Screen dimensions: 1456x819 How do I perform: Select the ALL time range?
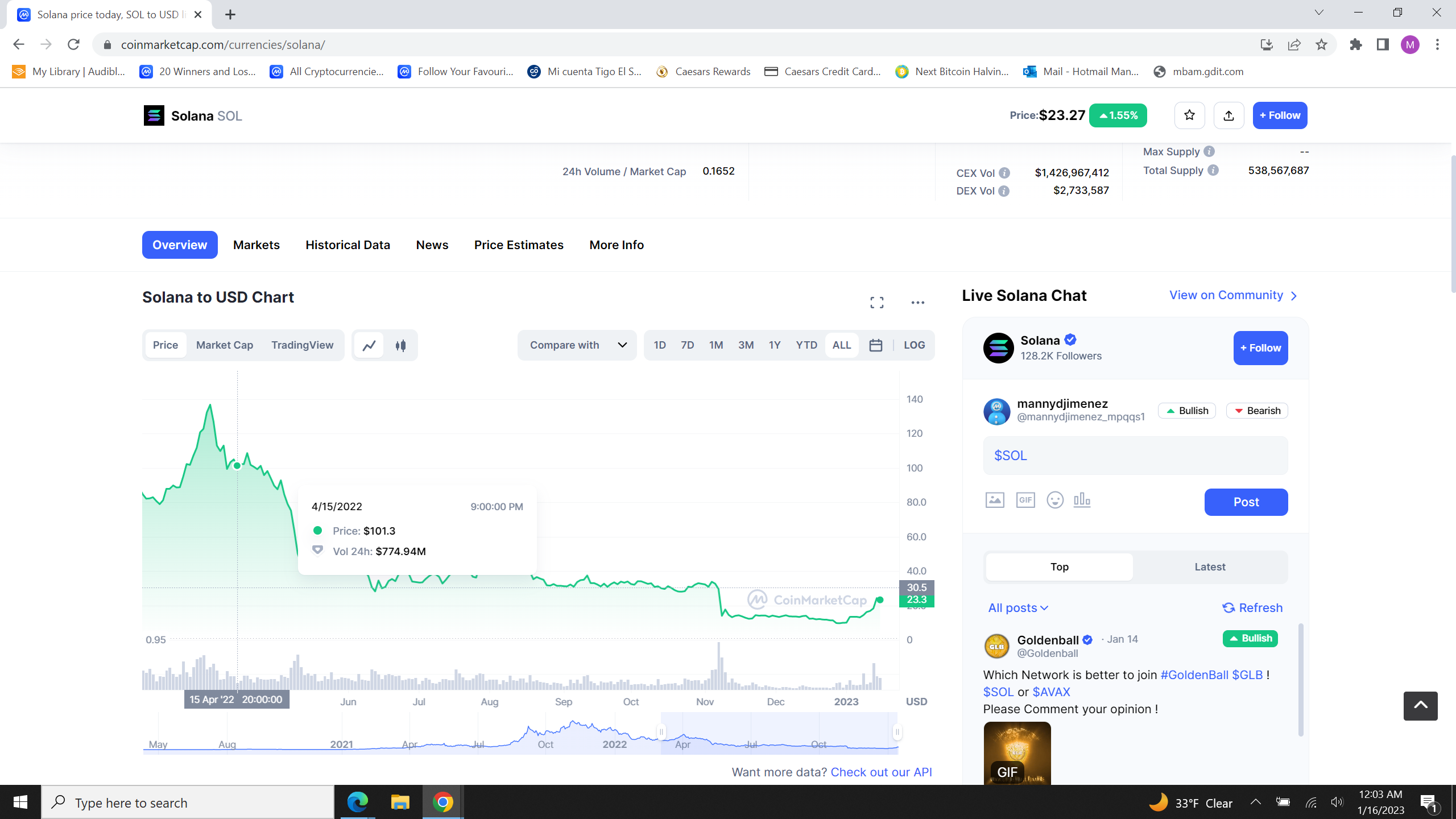pos(842,345)
